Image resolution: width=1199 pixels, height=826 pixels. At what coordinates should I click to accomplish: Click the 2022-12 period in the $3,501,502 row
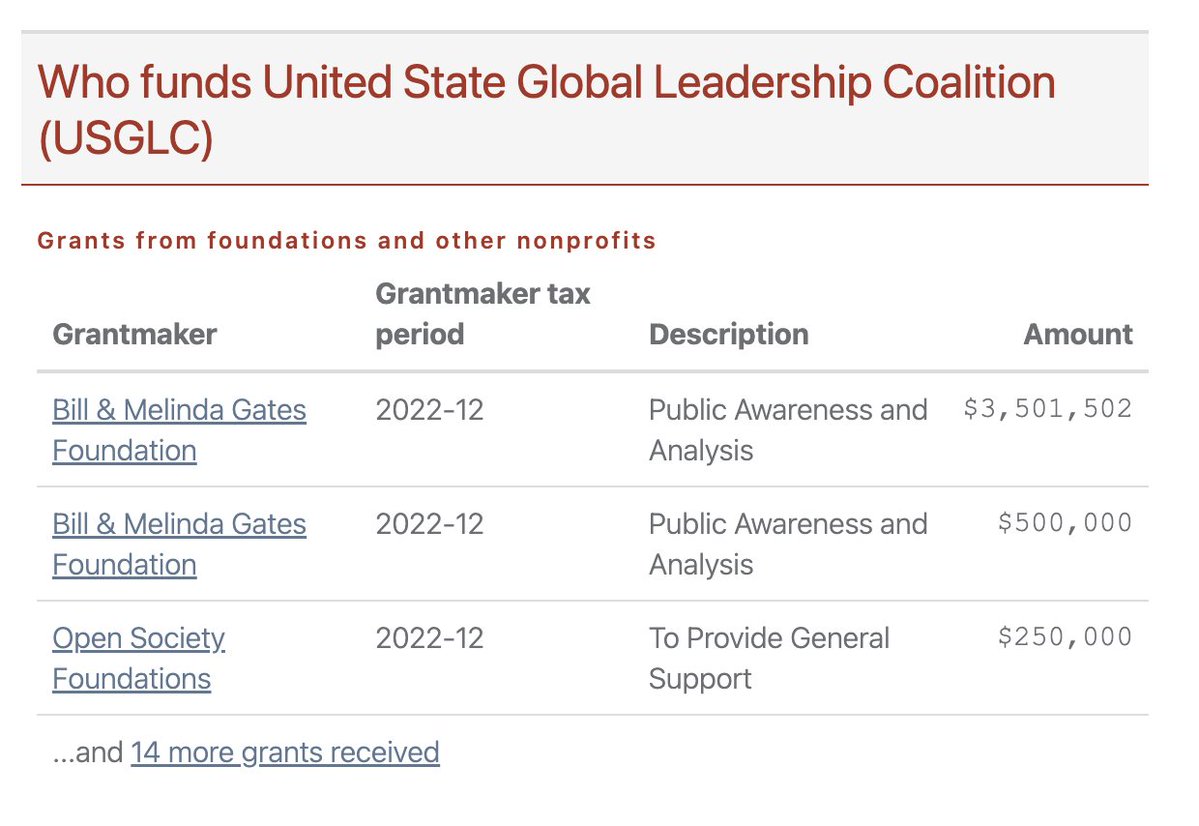click(429, 410)
